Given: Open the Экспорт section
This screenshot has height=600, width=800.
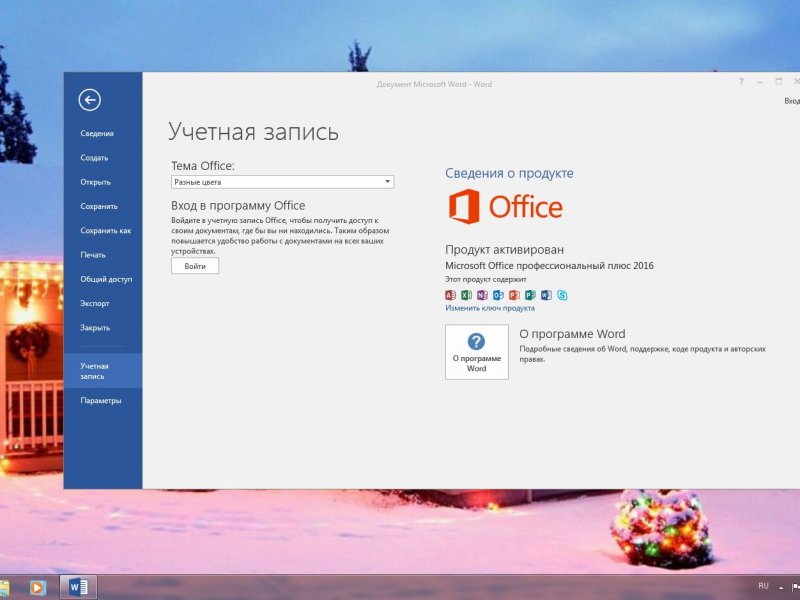Looking at the screenshot, I should 95,304.
